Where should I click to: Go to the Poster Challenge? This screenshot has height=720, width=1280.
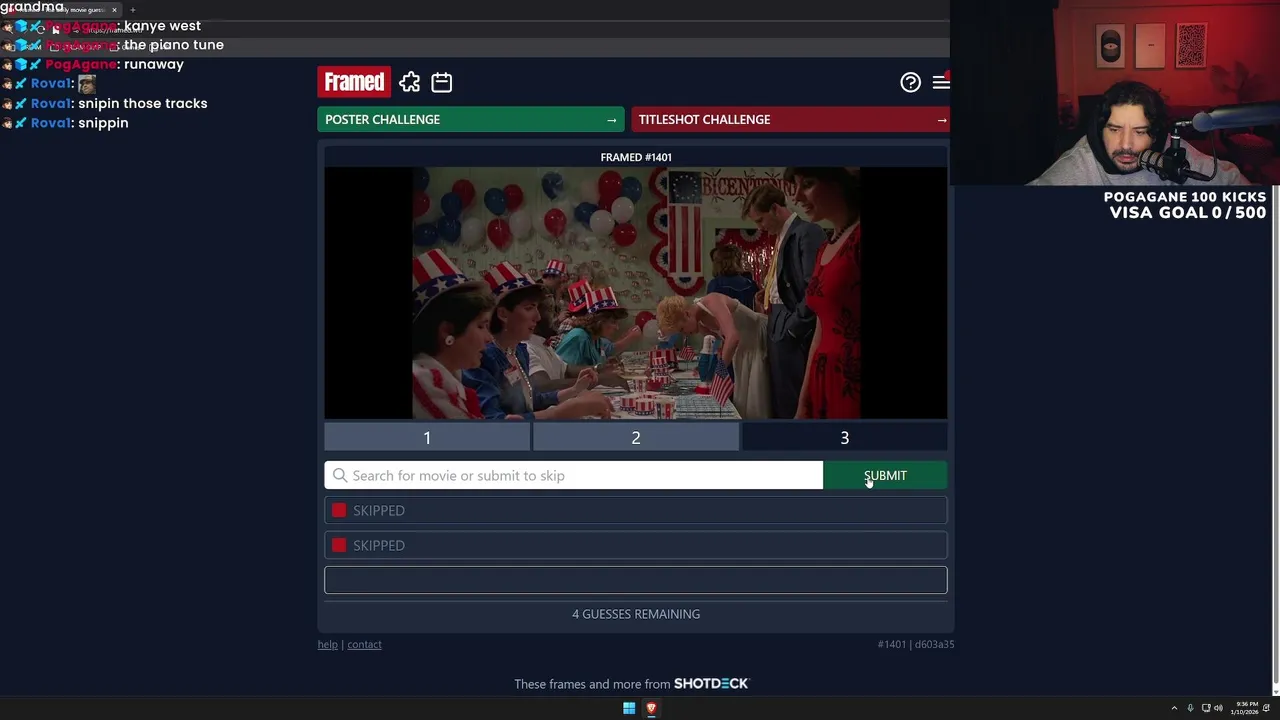470,120
